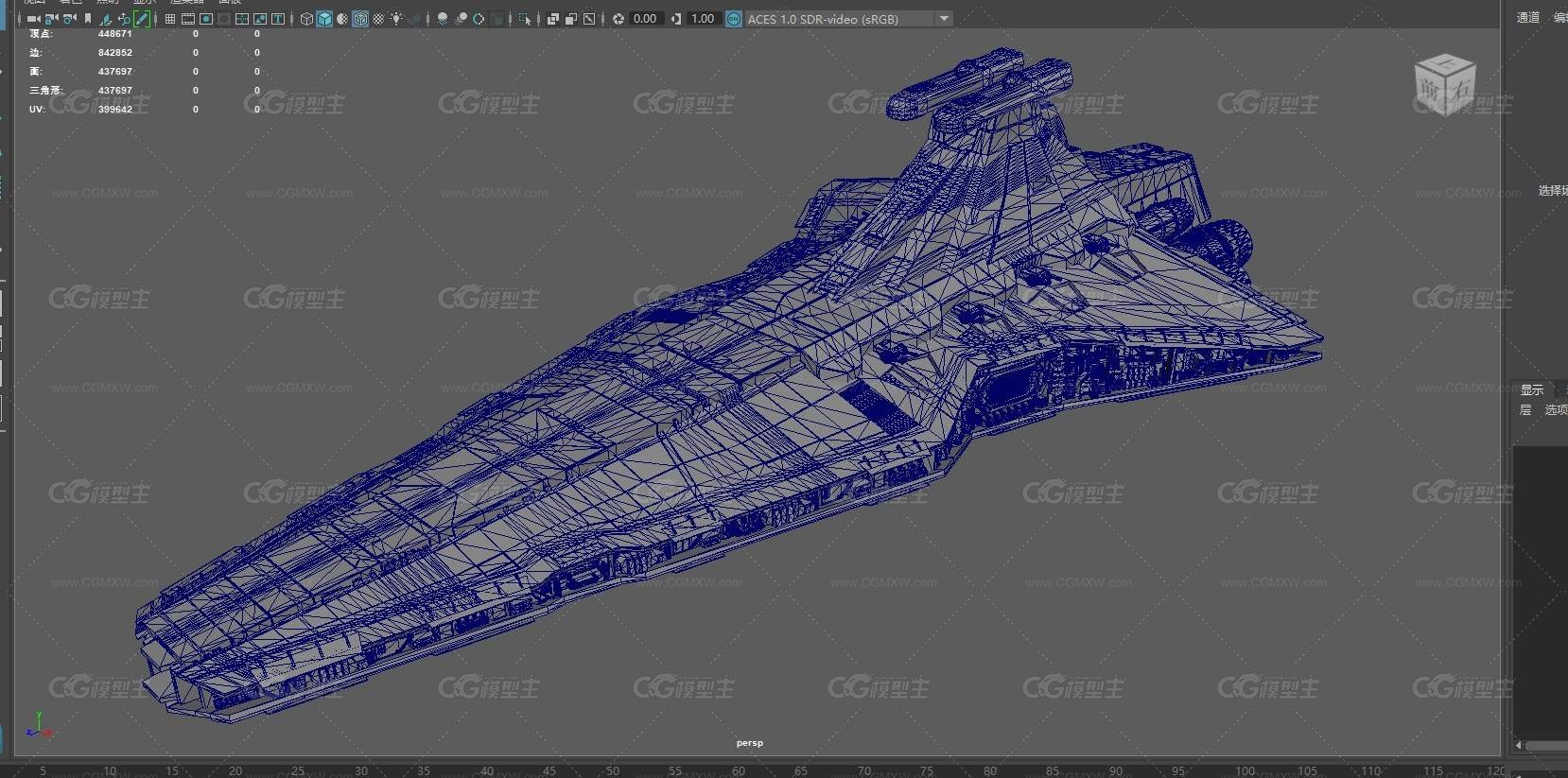Image resolution: width=1568 pixels, height=778 pixels.
Task: Click the Gamma reset icon
Action: 676,19
